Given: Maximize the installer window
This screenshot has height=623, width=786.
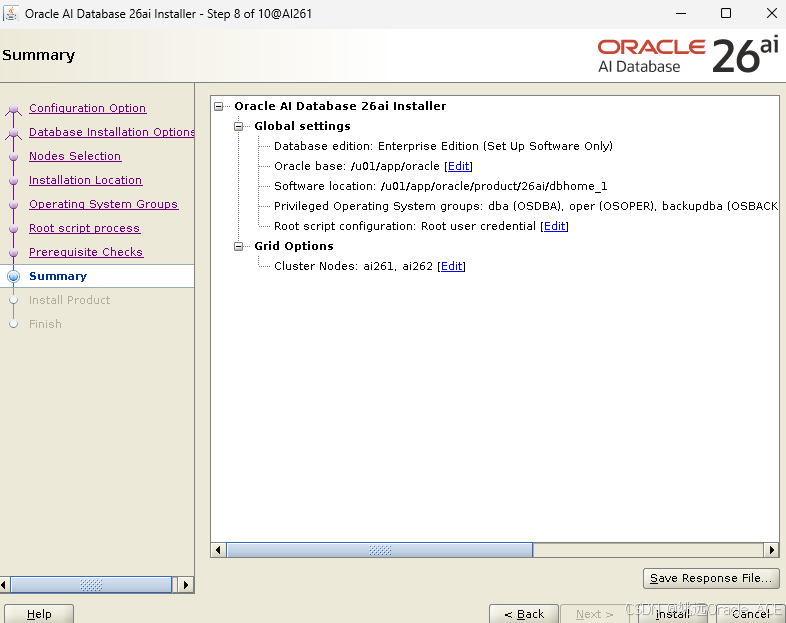Looking at the screenshot, I should click(x=726, y=14).
